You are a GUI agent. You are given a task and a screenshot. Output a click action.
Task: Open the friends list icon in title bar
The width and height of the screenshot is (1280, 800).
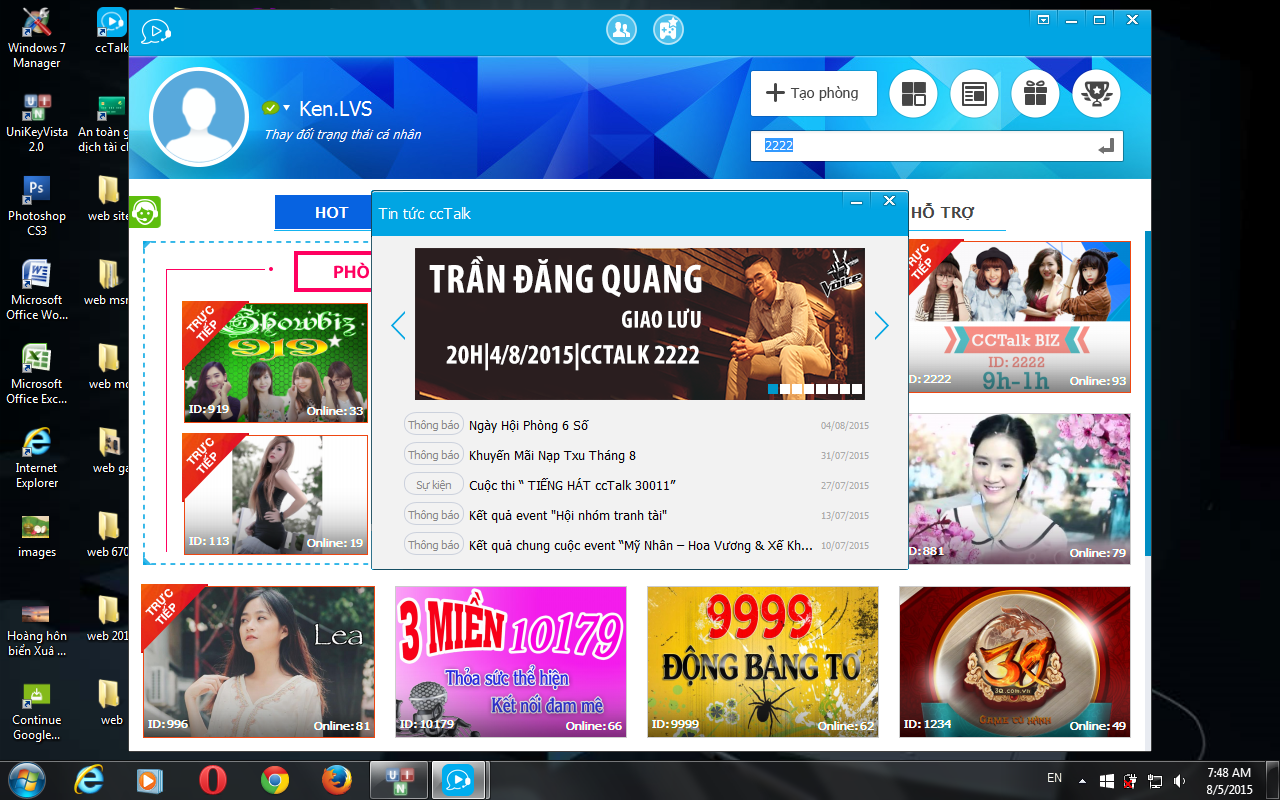coord(621,29)
